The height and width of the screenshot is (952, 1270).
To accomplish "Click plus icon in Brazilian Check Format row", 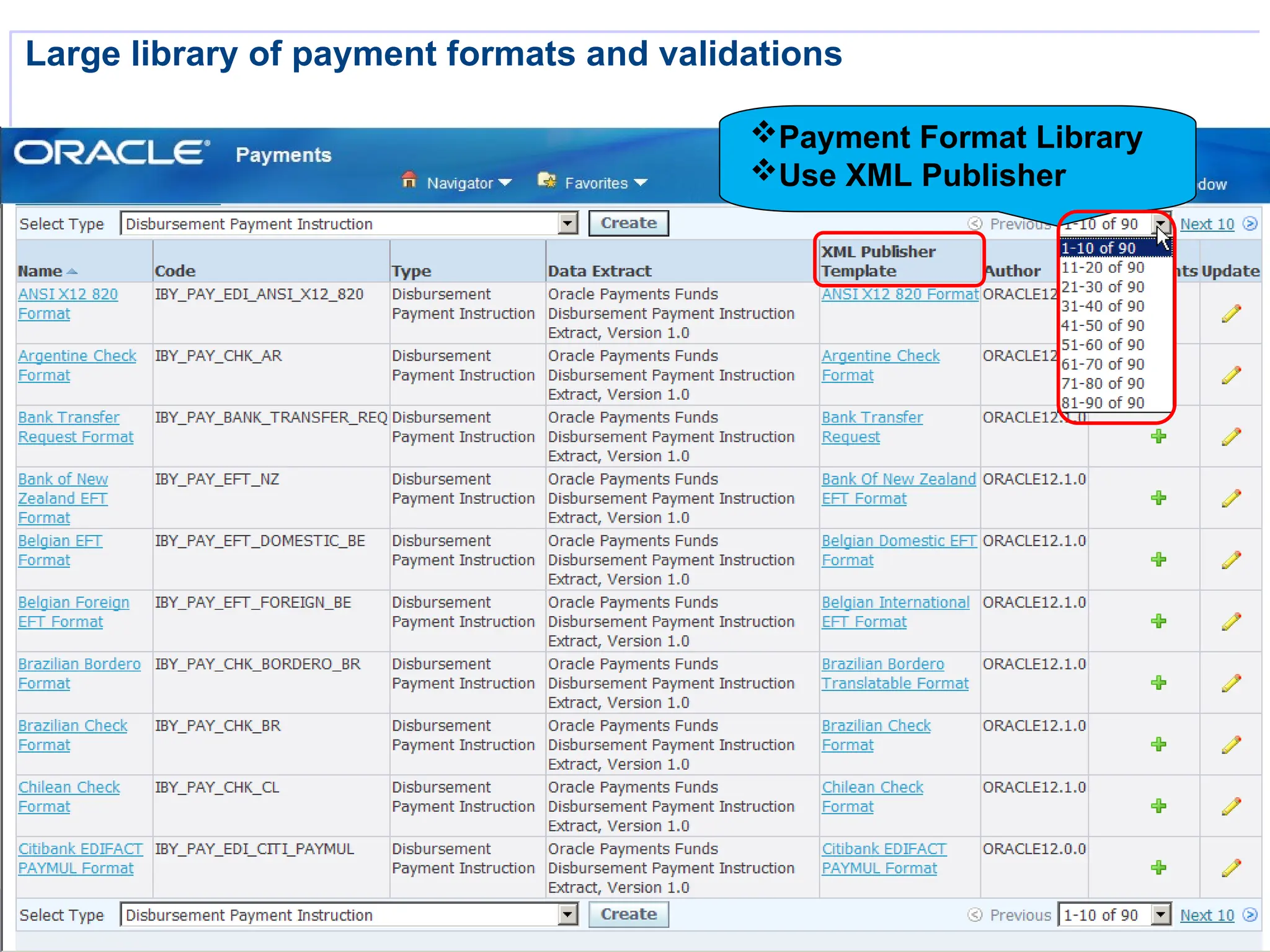I will (x=1158, y=744).
